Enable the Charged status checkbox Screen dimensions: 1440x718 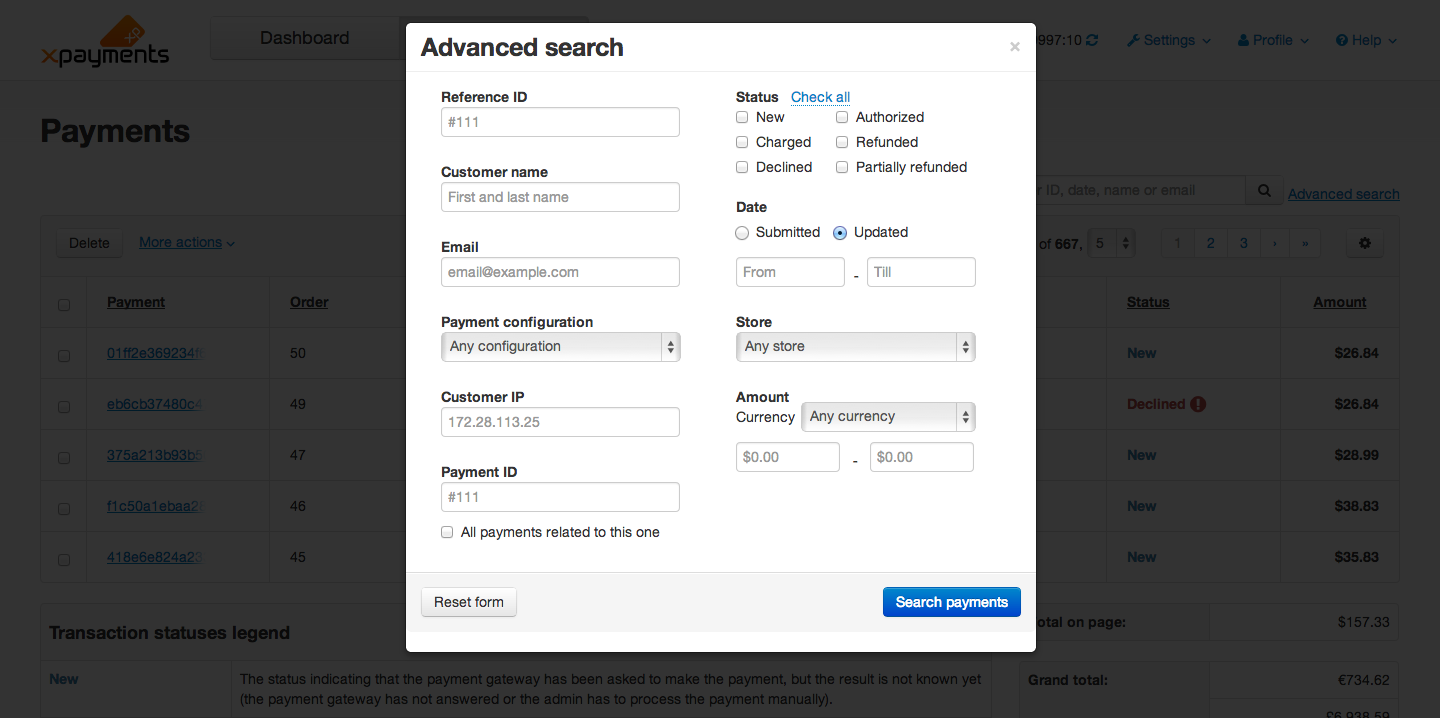point(742,142)
